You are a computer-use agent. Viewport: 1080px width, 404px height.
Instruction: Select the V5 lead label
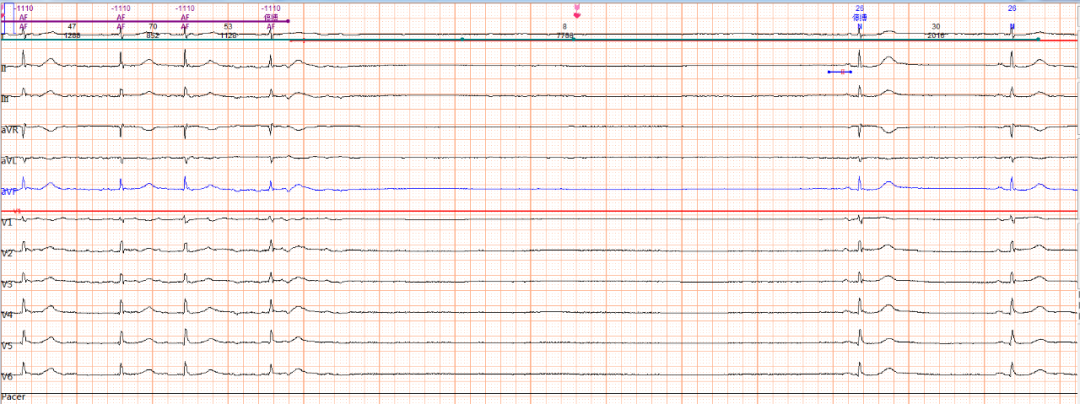point(7,346)
